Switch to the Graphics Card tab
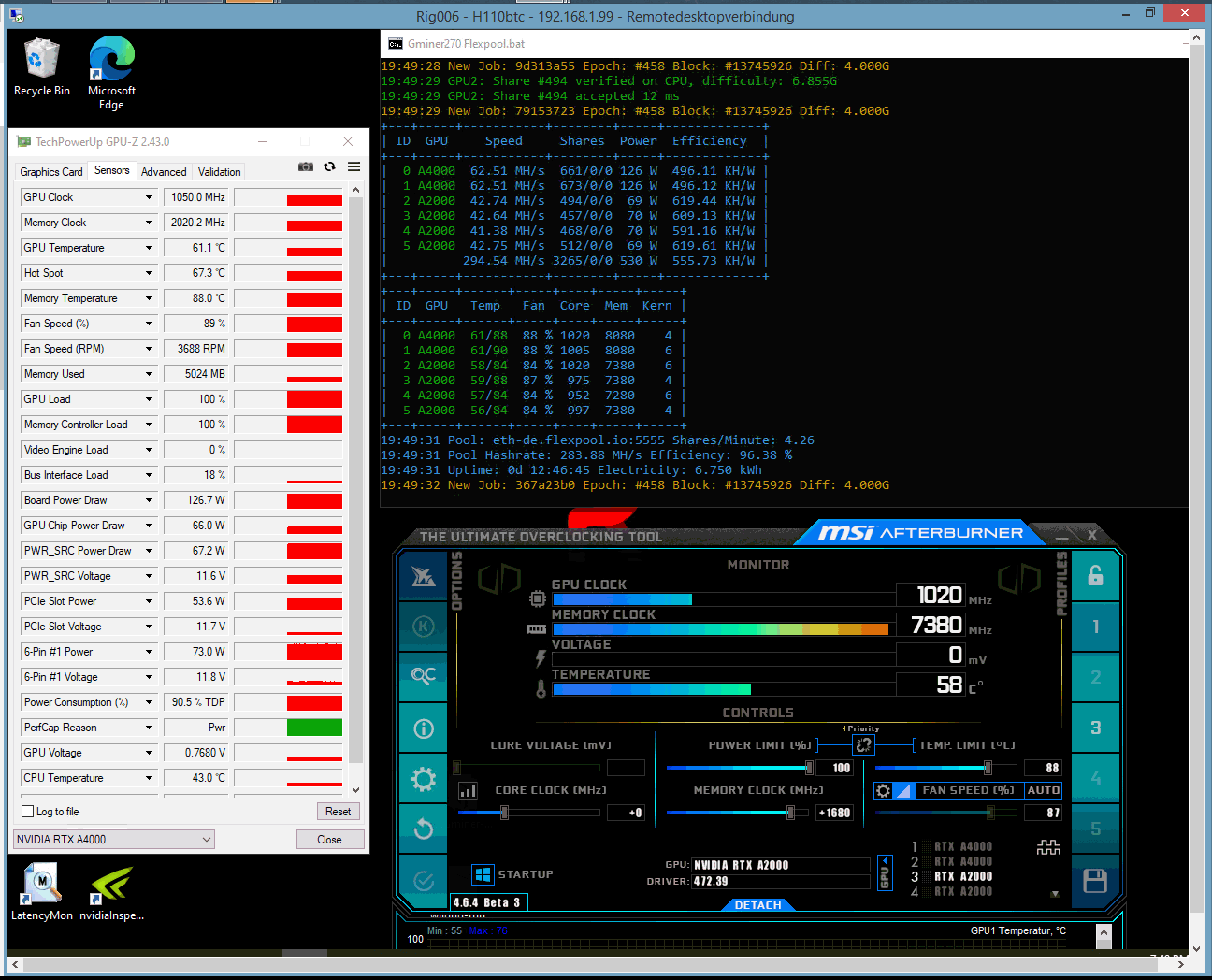 coord(51,172)
